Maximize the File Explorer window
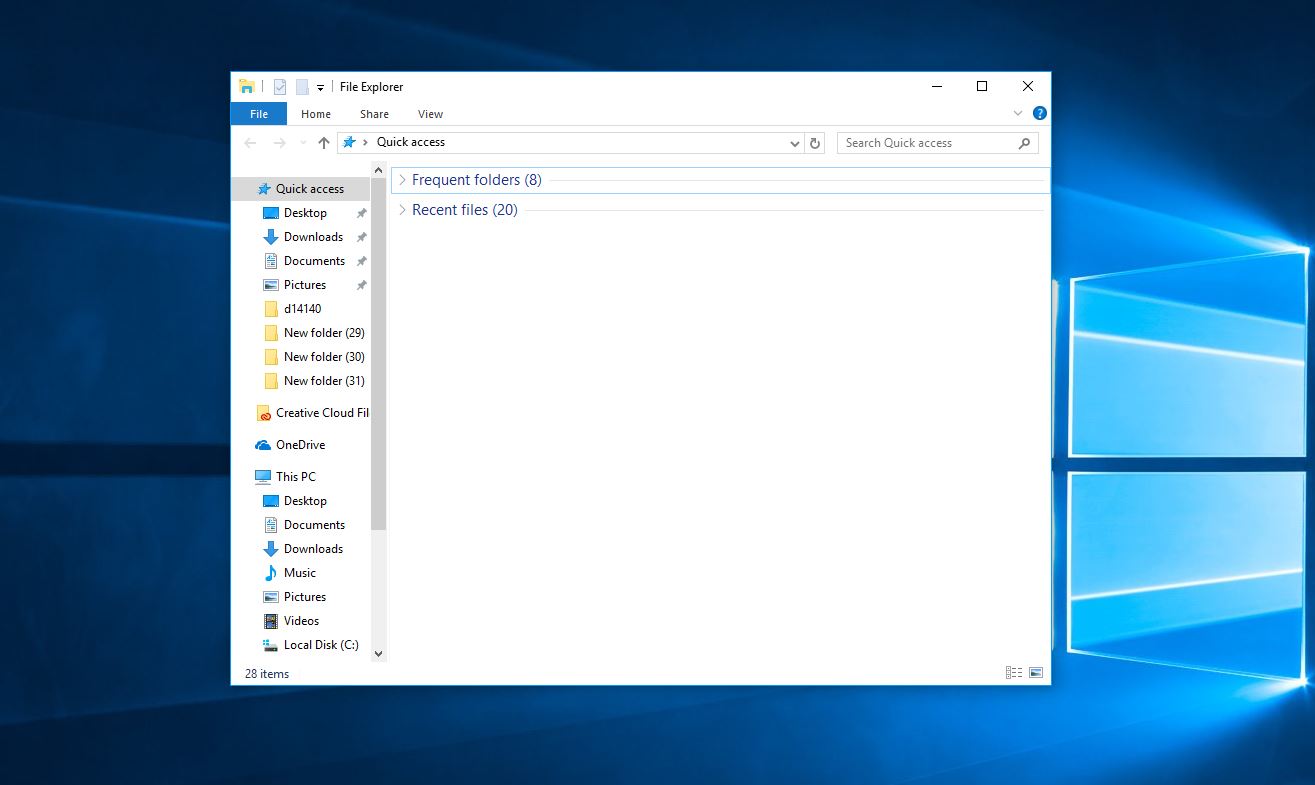 pyautogui.click(x=982, y=87)
